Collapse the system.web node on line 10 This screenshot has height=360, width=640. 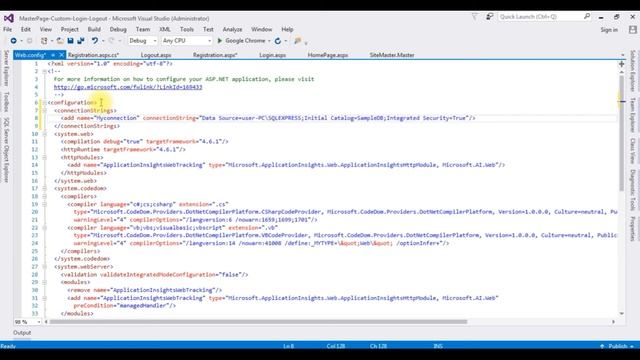44,134
